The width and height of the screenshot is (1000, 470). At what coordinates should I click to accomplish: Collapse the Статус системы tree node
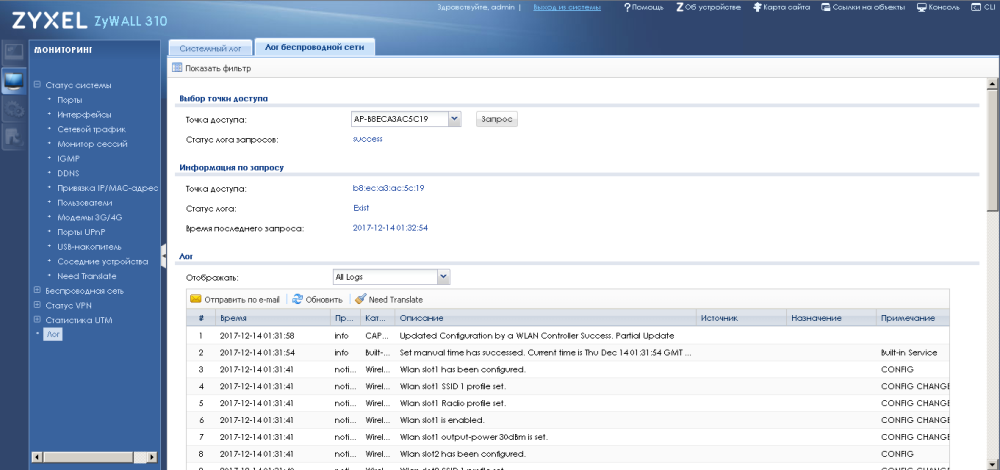(37, 85)
